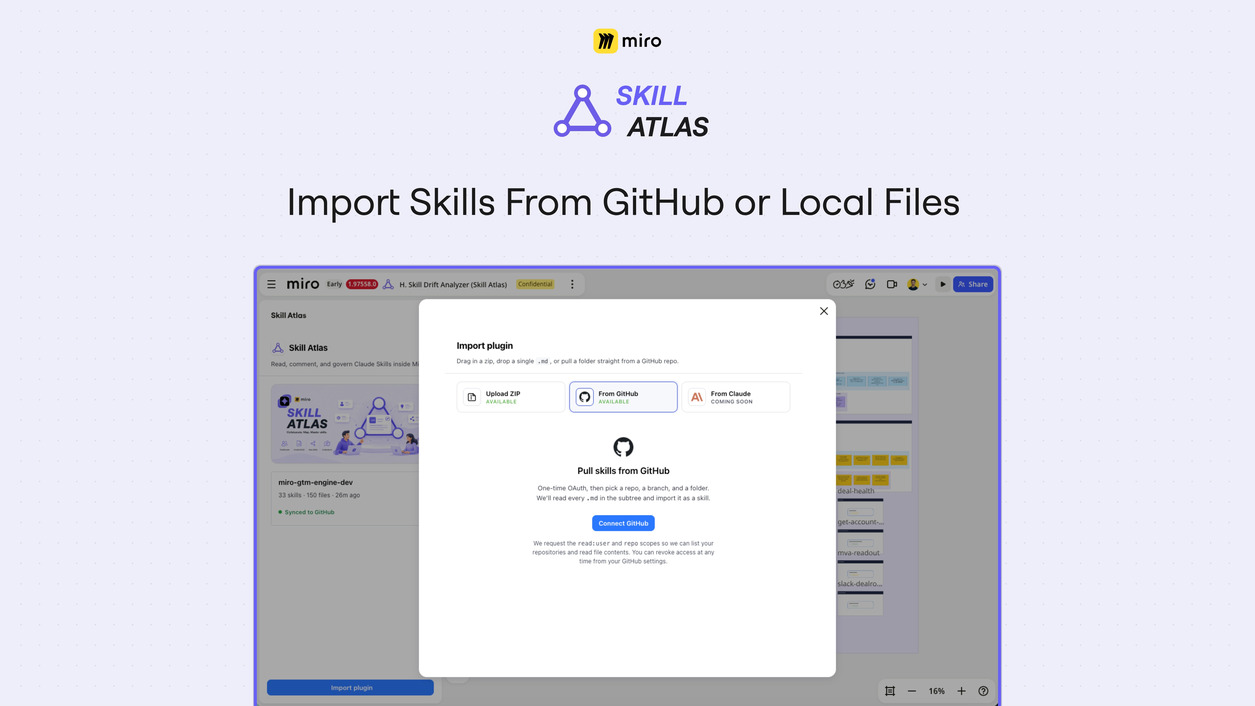Image resolution: width=1255 pixels, height=706 pixels.
Task: Click the Skill Atlas banner thumbnail in the panel
Action: pos(345,423)
